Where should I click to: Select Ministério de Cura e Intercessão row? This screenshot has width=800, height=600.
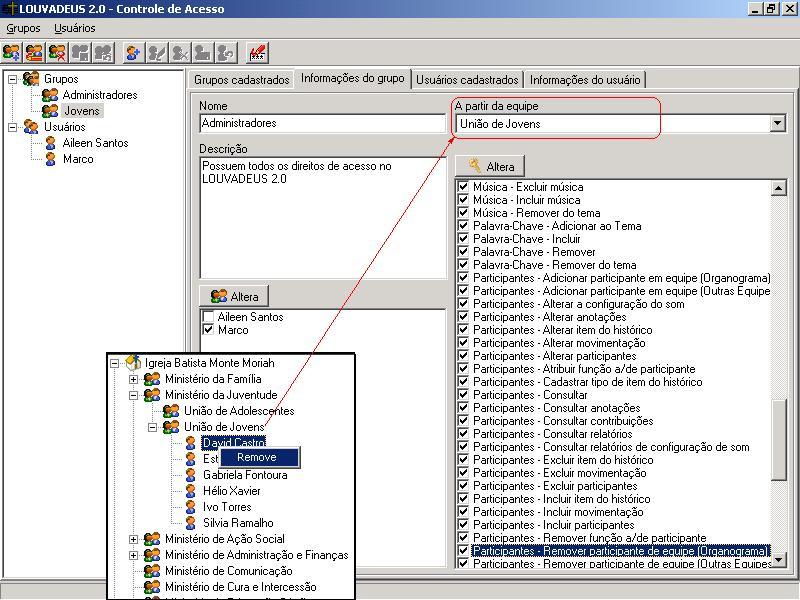pyautogui.click(x=240, y=587)
